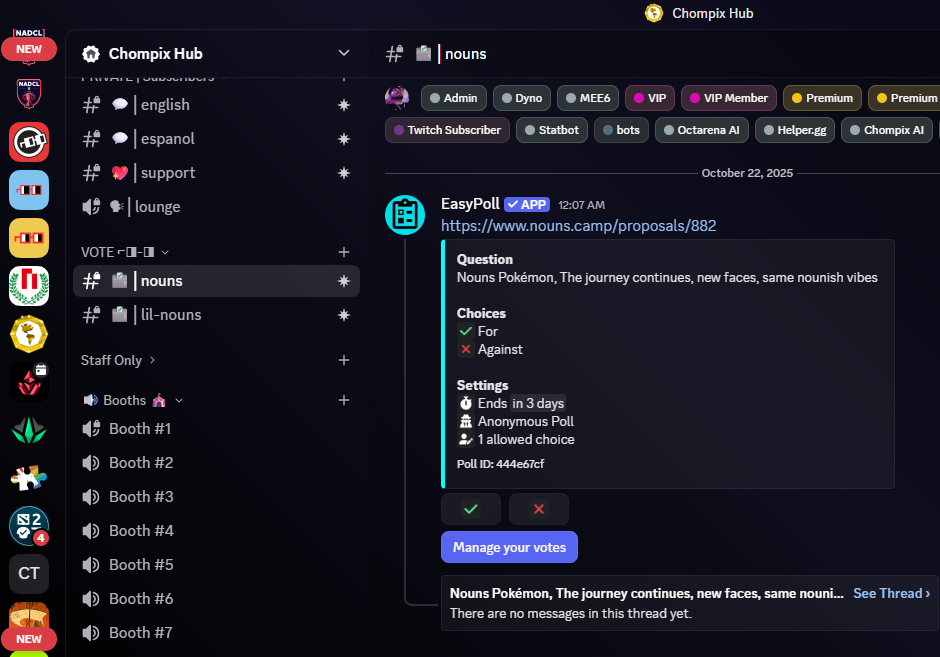Click the Octarena AI role tag
This screenshot has width=940, height=657.
701,130
